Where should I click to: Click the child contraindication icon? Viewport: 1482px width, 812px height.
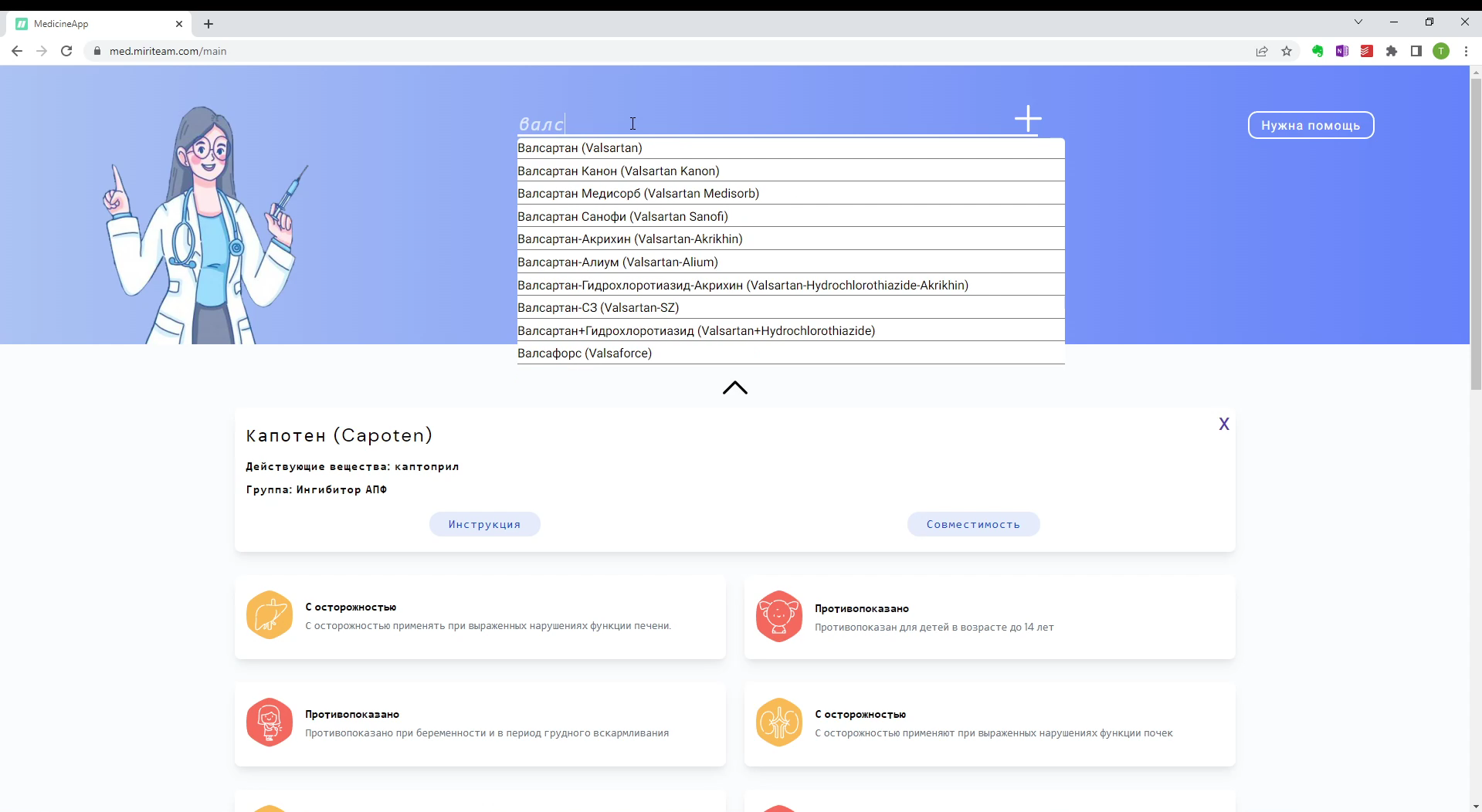[x=778, y=616]
